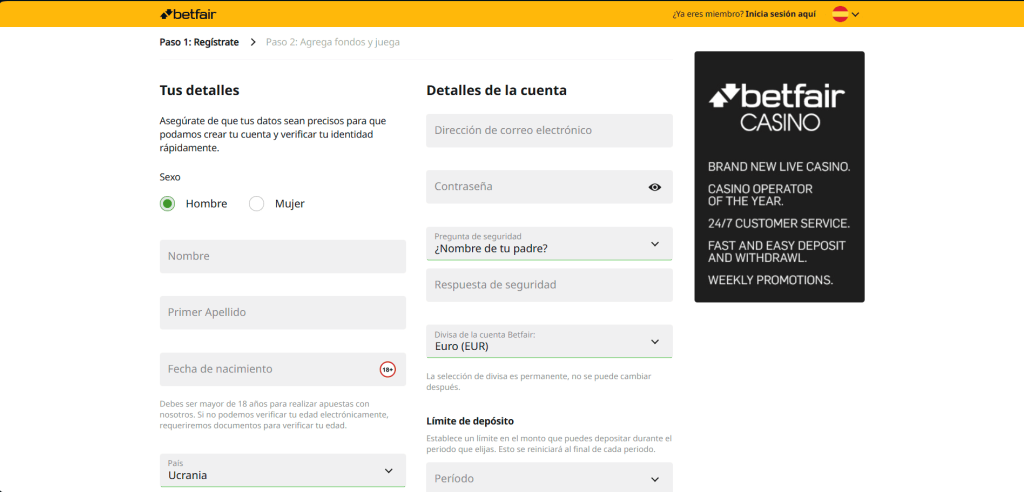
Task: Select Paso 2: Agrega fondos y juega
Action: 332,42
